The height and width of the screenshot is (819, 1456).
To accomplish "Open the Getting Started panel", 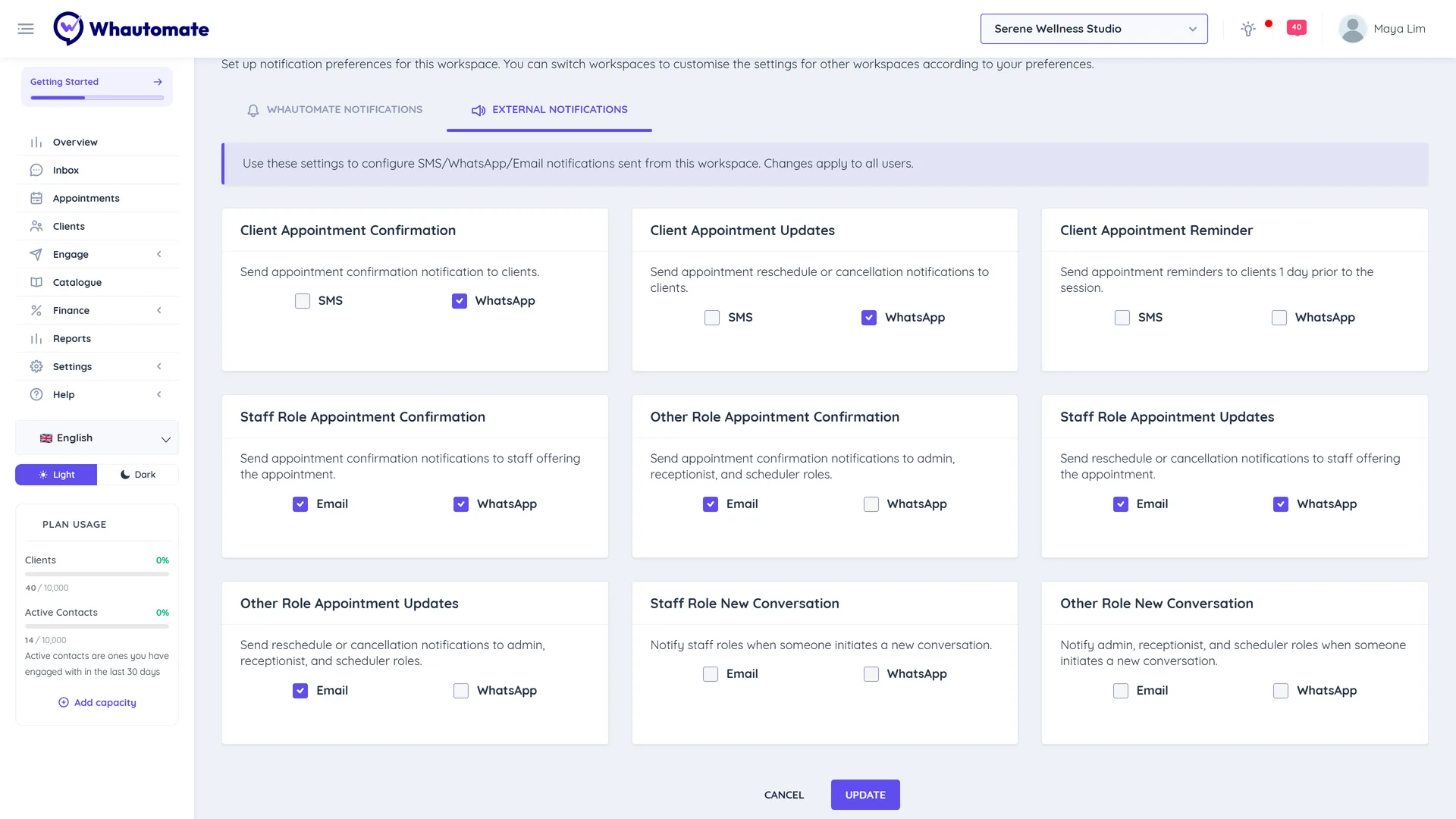I will [x=97, y=86].
